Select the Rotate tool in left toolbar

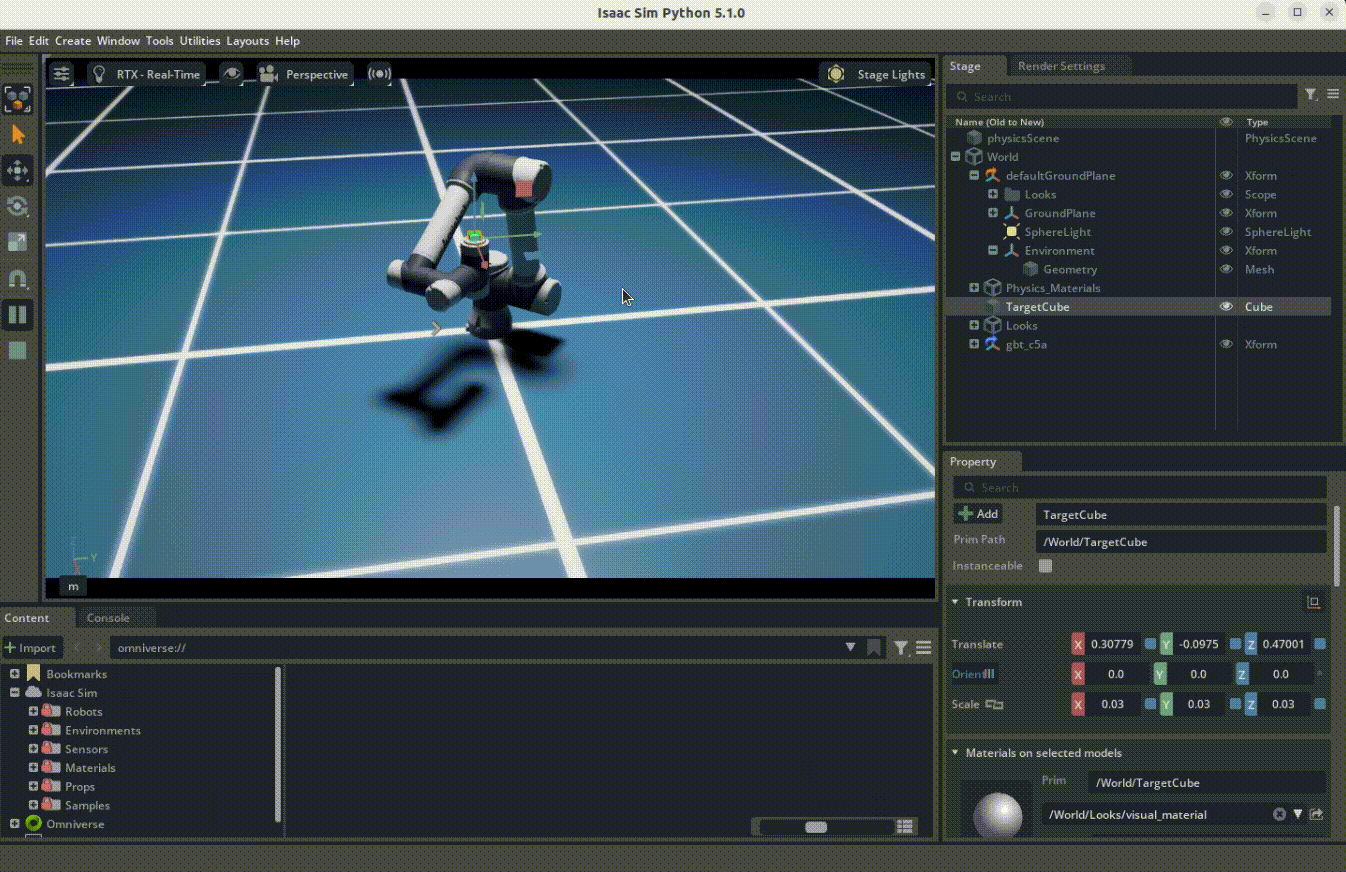coord(18,207)
